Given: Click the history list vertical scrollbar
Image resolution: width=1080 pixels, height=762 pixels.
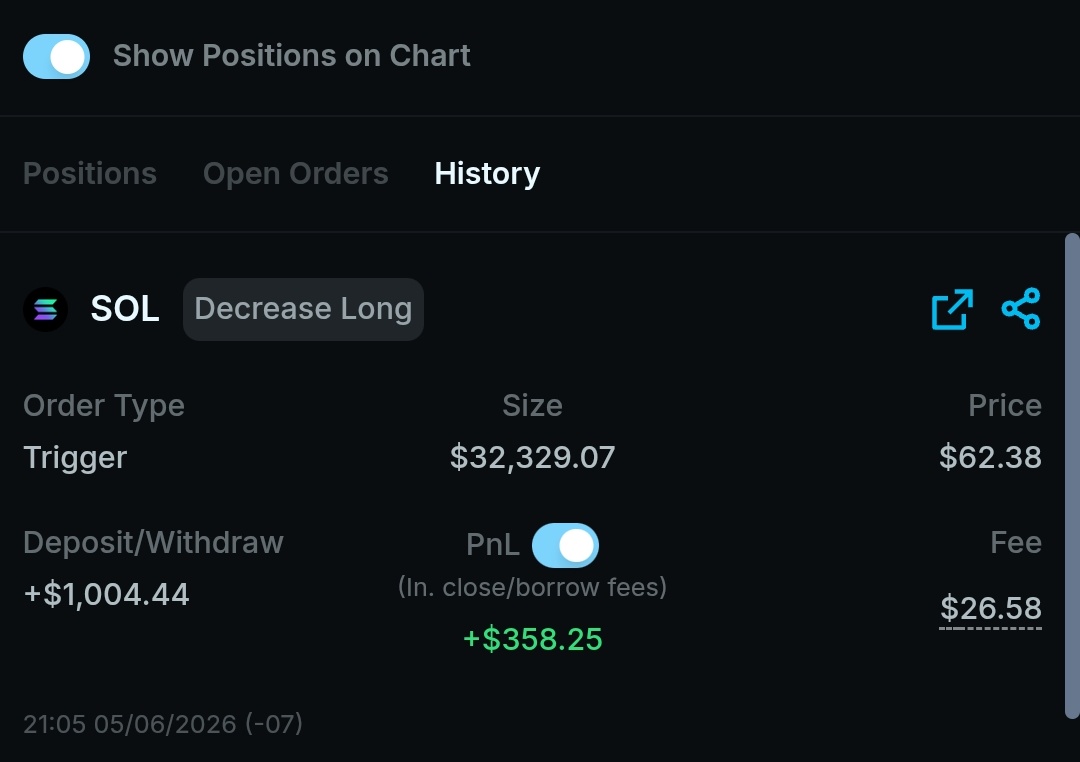Looking at the screenshot, I should pos(1072,477).
